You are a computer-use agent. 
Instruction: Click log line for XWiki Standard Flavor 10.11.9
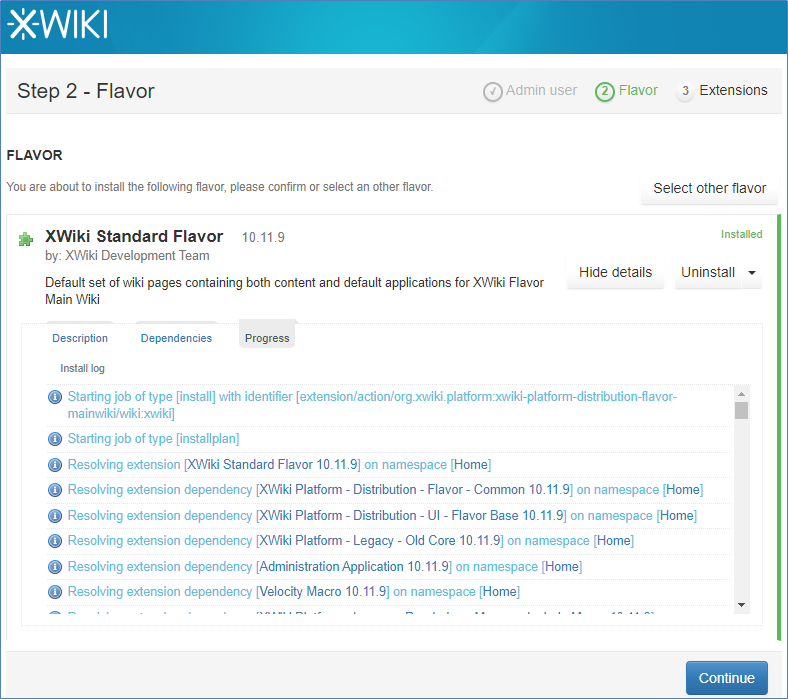click(x=279, y=465)
